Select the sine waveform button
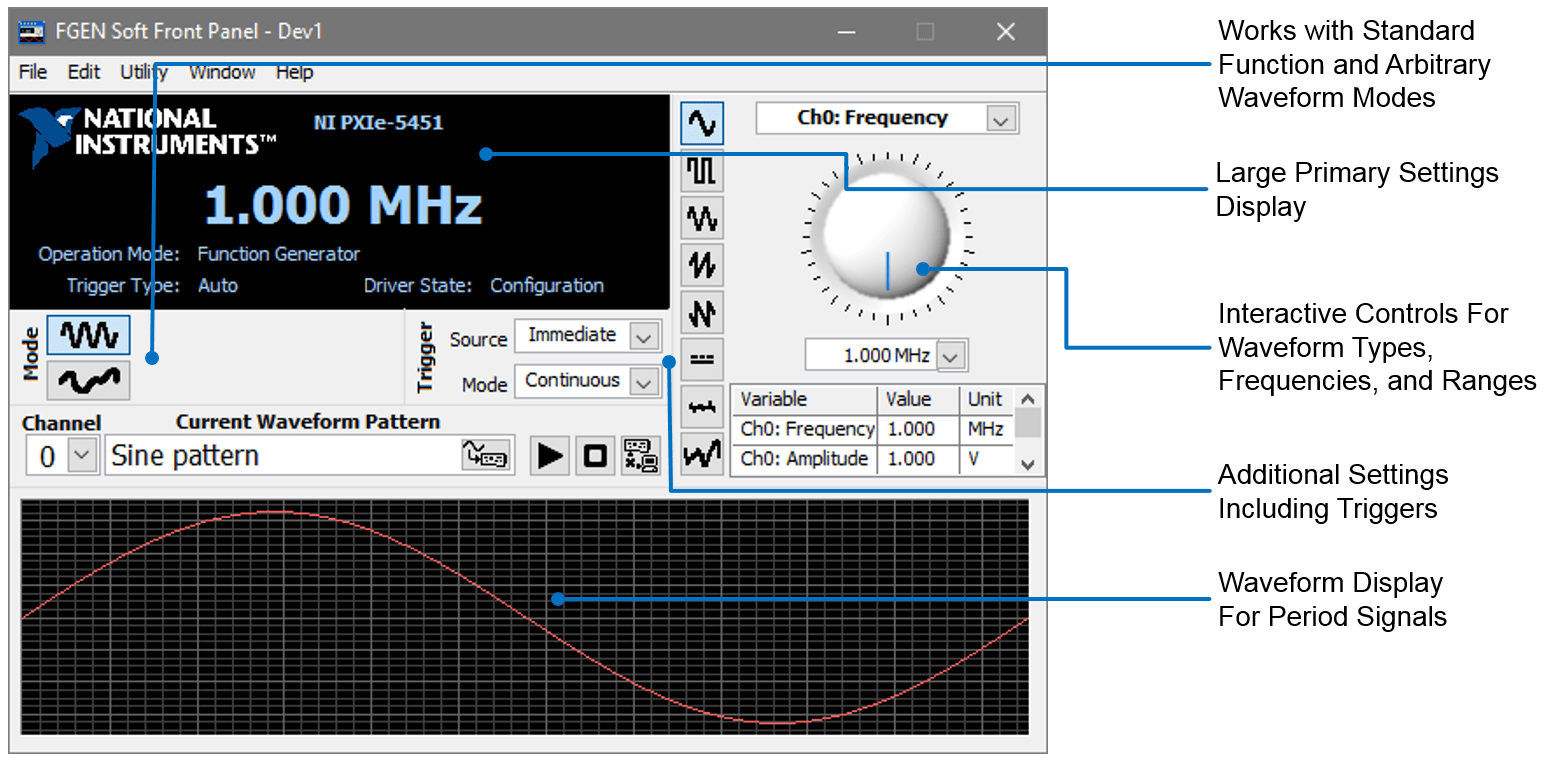Image resolution: width=1553 pixels, height=761 pixels. 702,123
